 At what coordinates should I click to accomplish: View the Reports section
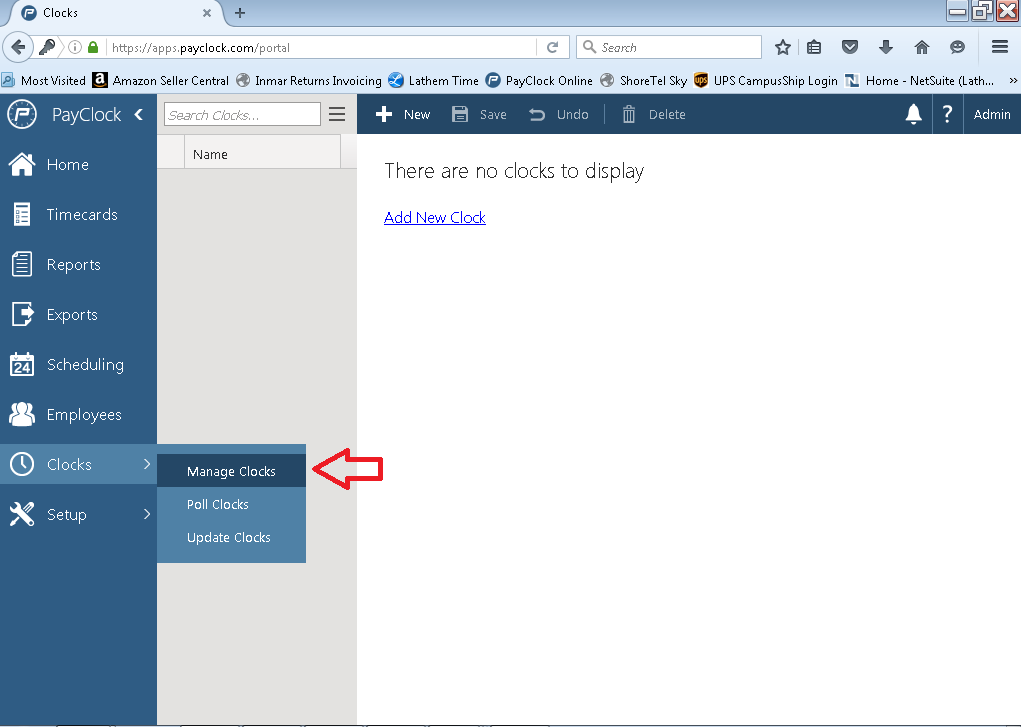75,264
